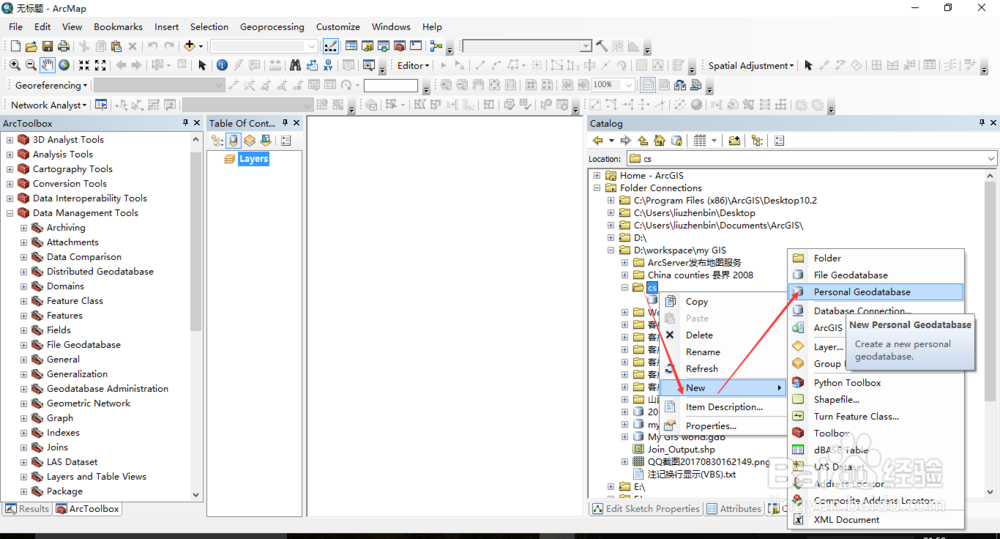Create a new map document with New icon
Viewport: 1000px width, 539px height.
[15, 46]
